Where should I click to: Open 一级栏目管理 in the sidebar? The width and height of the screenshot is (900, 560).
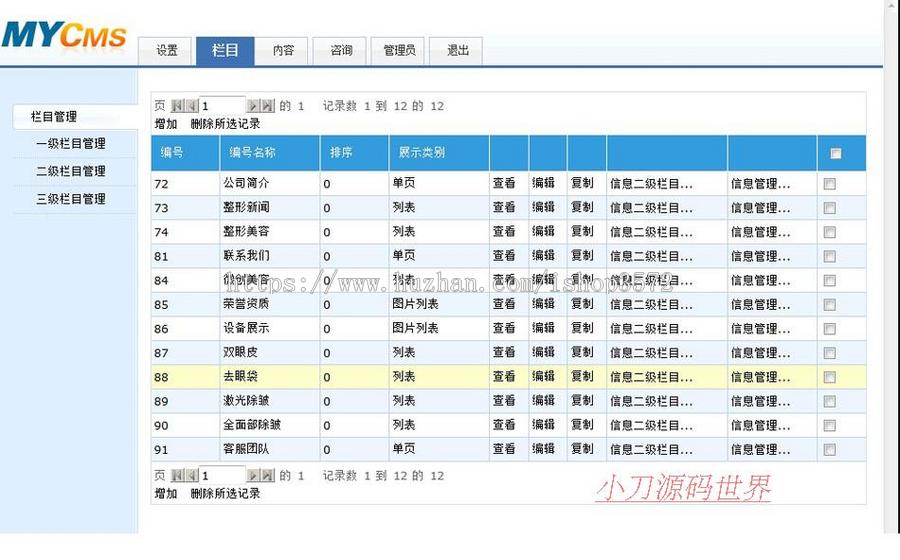(71, 143)
